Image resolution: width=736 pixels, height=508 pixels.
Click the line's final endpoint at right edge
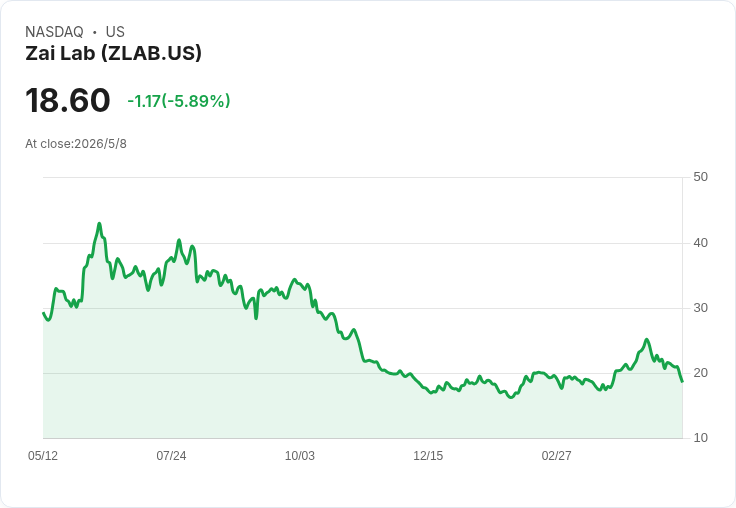point(682,381)
